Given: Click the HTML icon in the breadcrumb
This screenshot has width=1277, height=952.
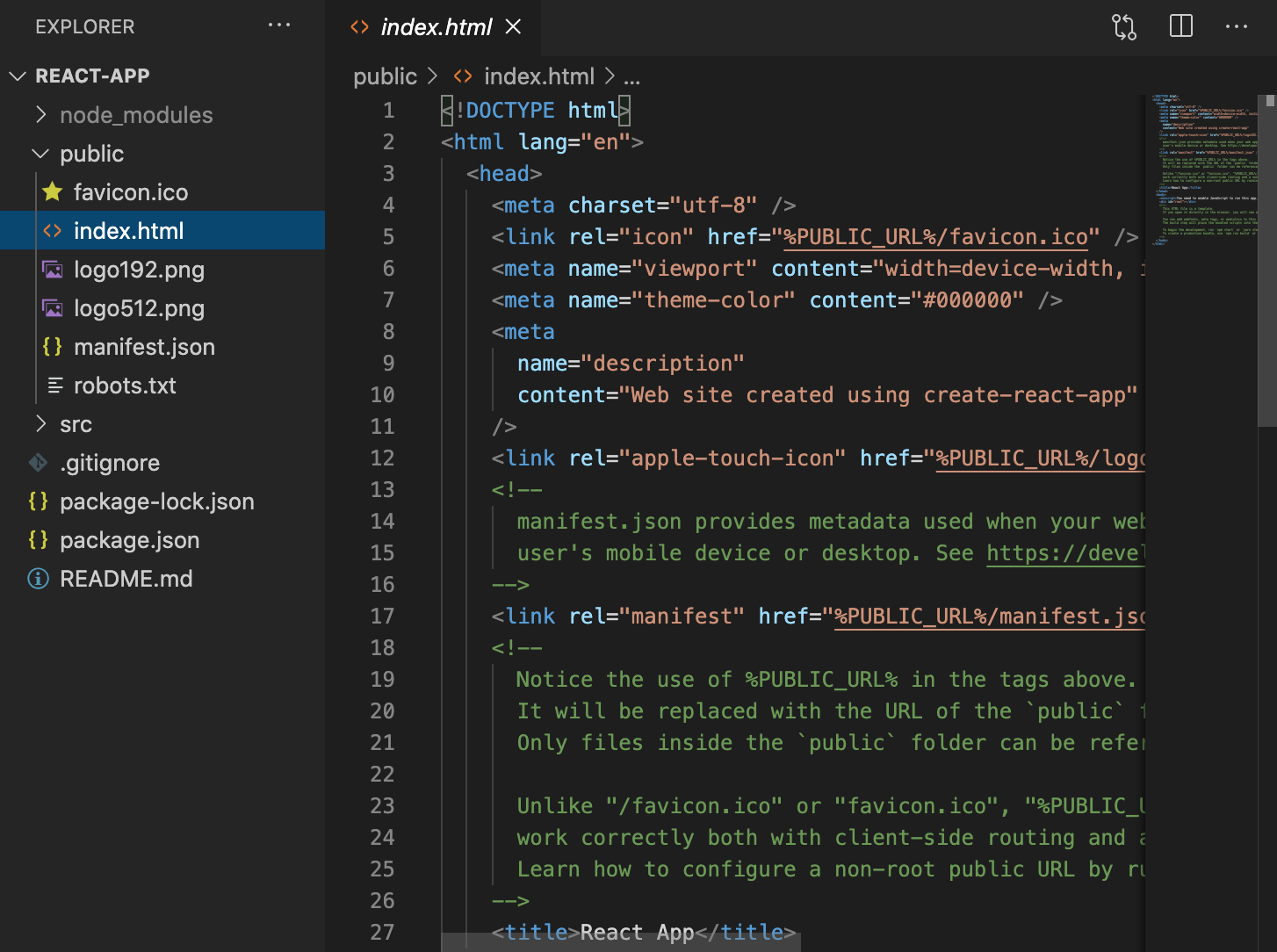Looking at the screenshot, I should [463, 76].
